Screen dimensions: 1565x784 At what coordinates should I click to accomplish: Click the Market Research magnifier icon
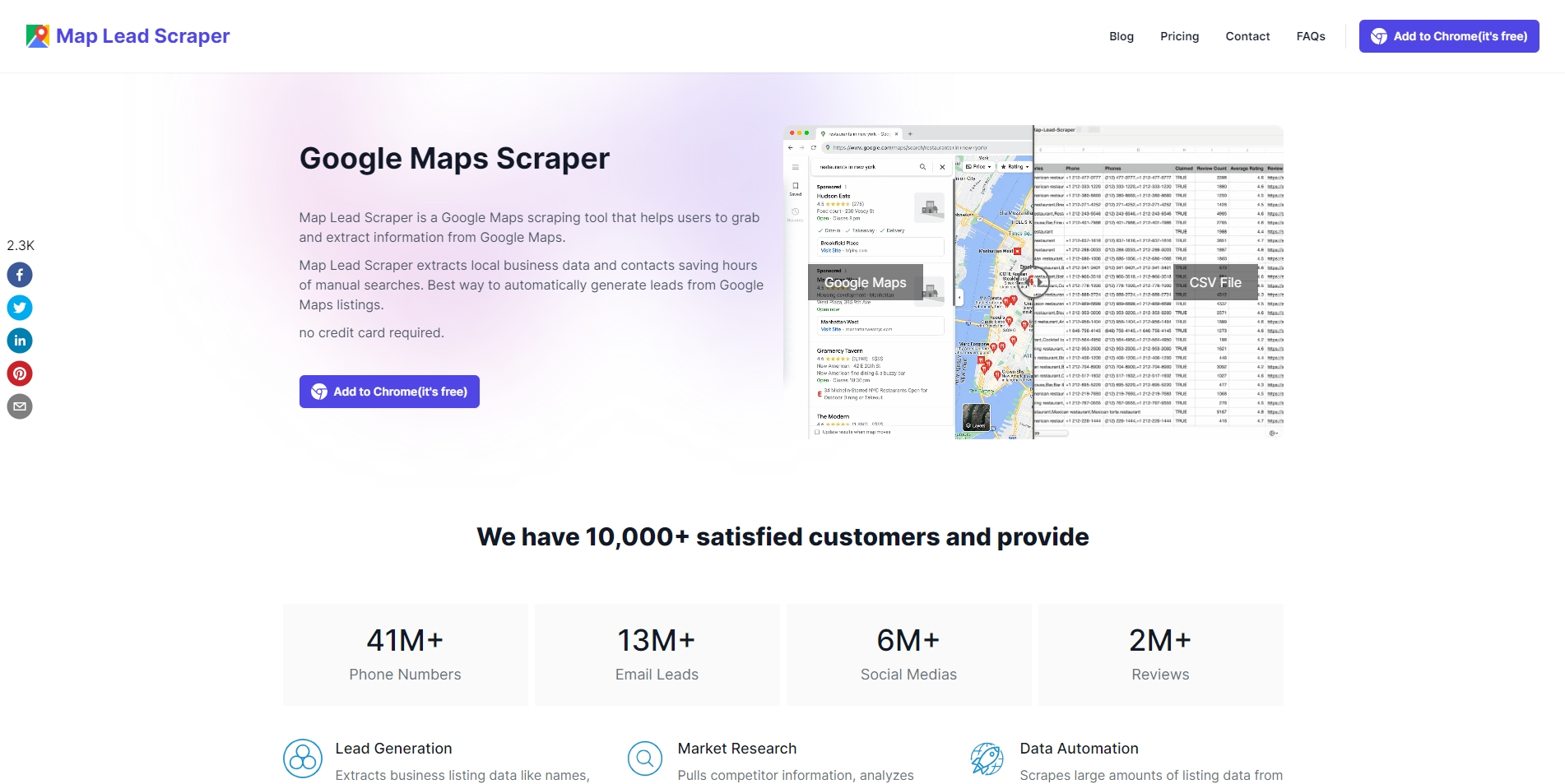click(645, 758)
